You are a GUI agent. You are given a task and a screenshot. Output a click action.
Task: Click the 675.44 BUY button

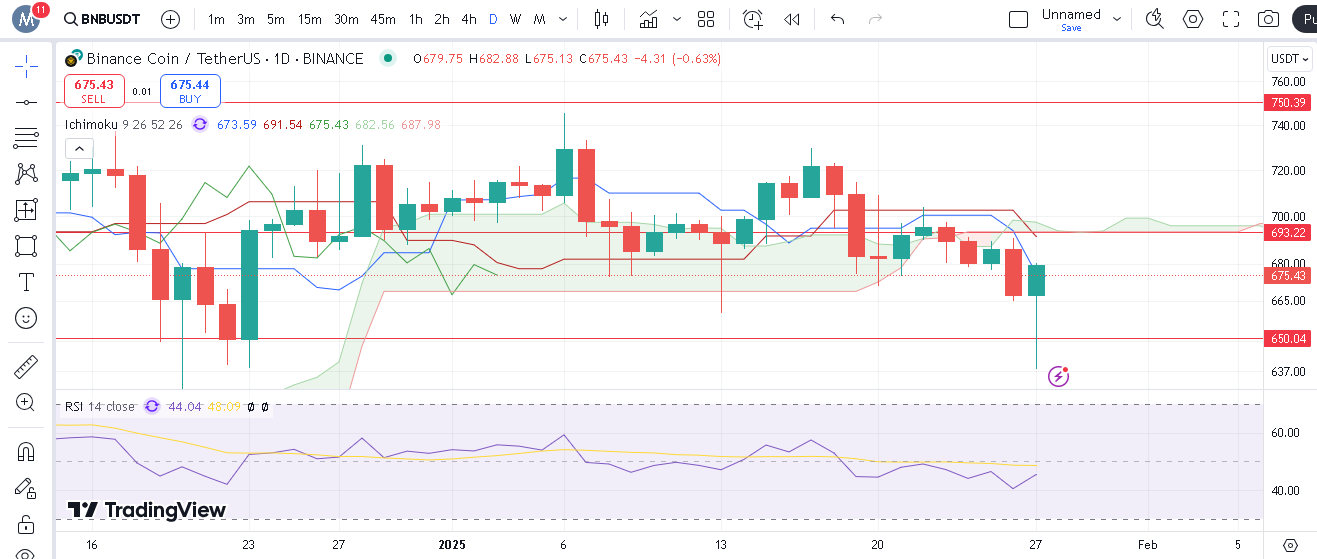190,91
